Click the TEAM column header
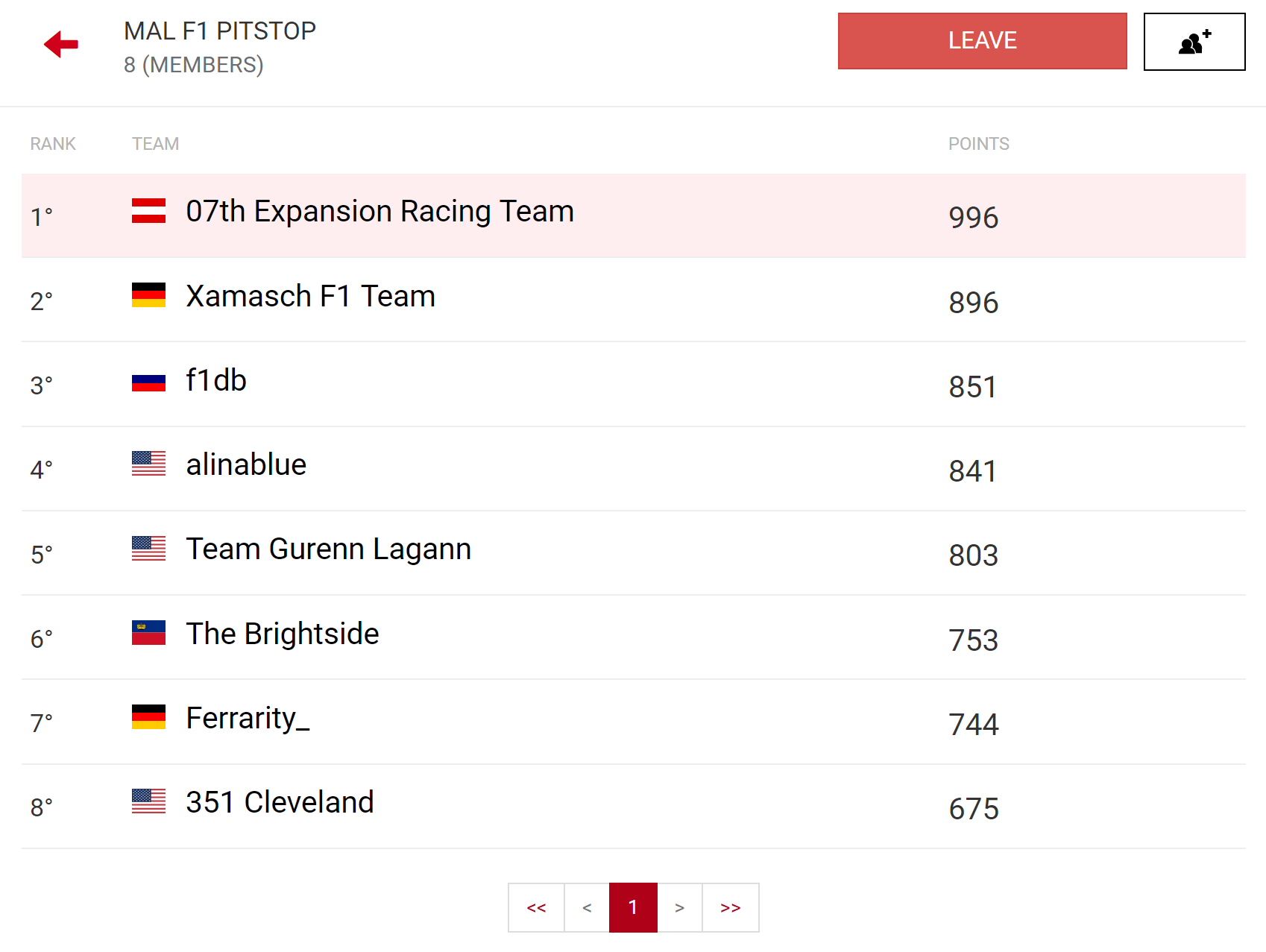Viewport: 1266px width, 952px height. pos(155,144)
